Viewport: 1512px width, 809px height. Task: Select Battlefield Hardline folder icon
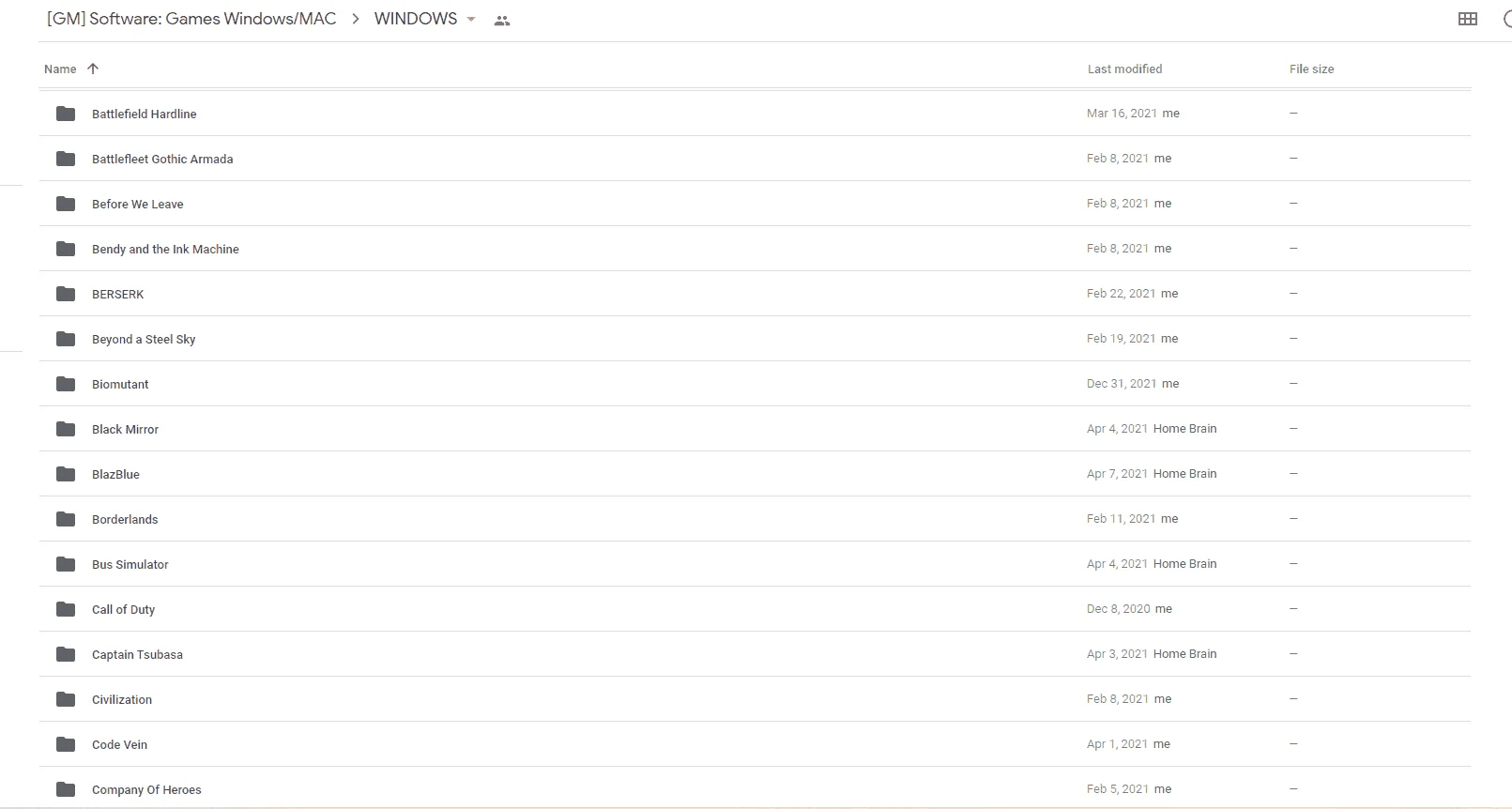tap(66, 114)
